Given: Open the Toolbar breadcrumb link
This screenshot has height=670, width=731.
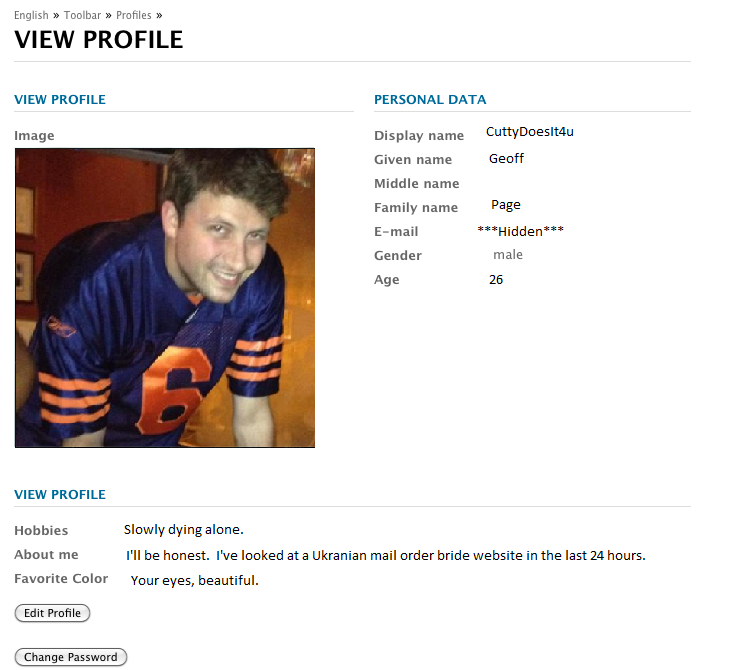Looking at the screenshot, I should click(82, 15).
